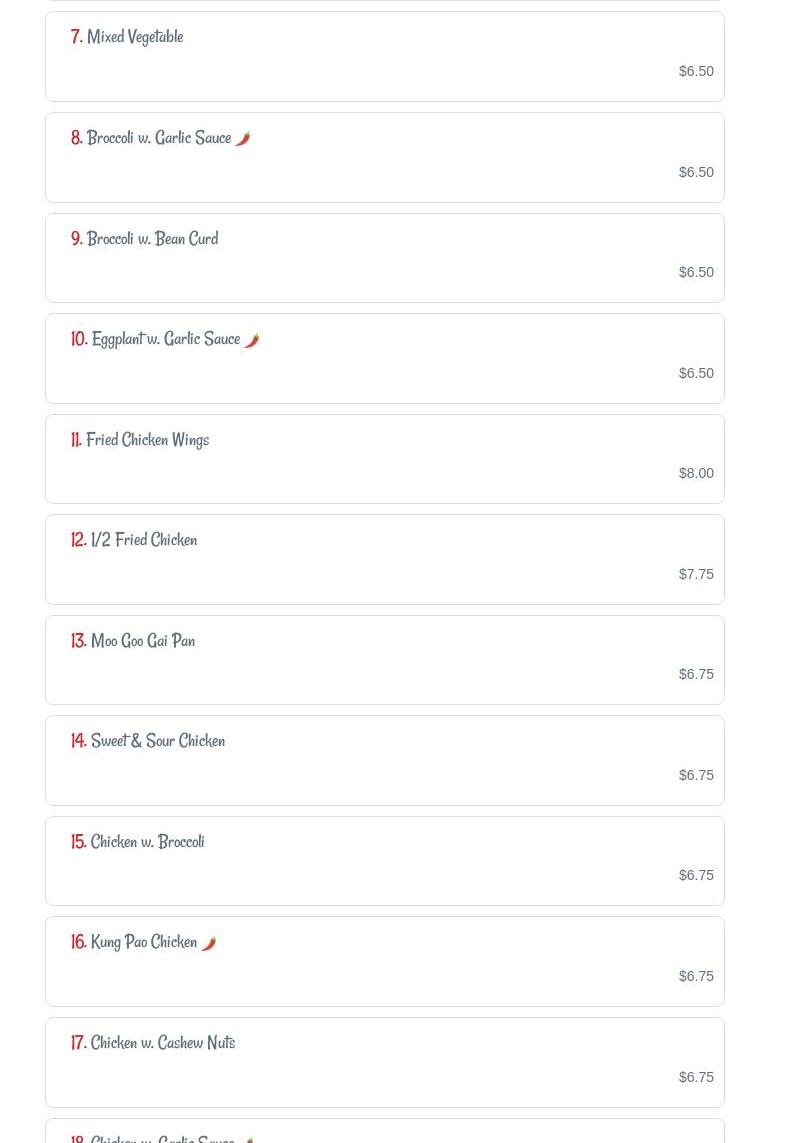Open the Mixed Vegetable menu item
Screen dimensions: 785x1143
pyautogui.click(x=135, y=37)
